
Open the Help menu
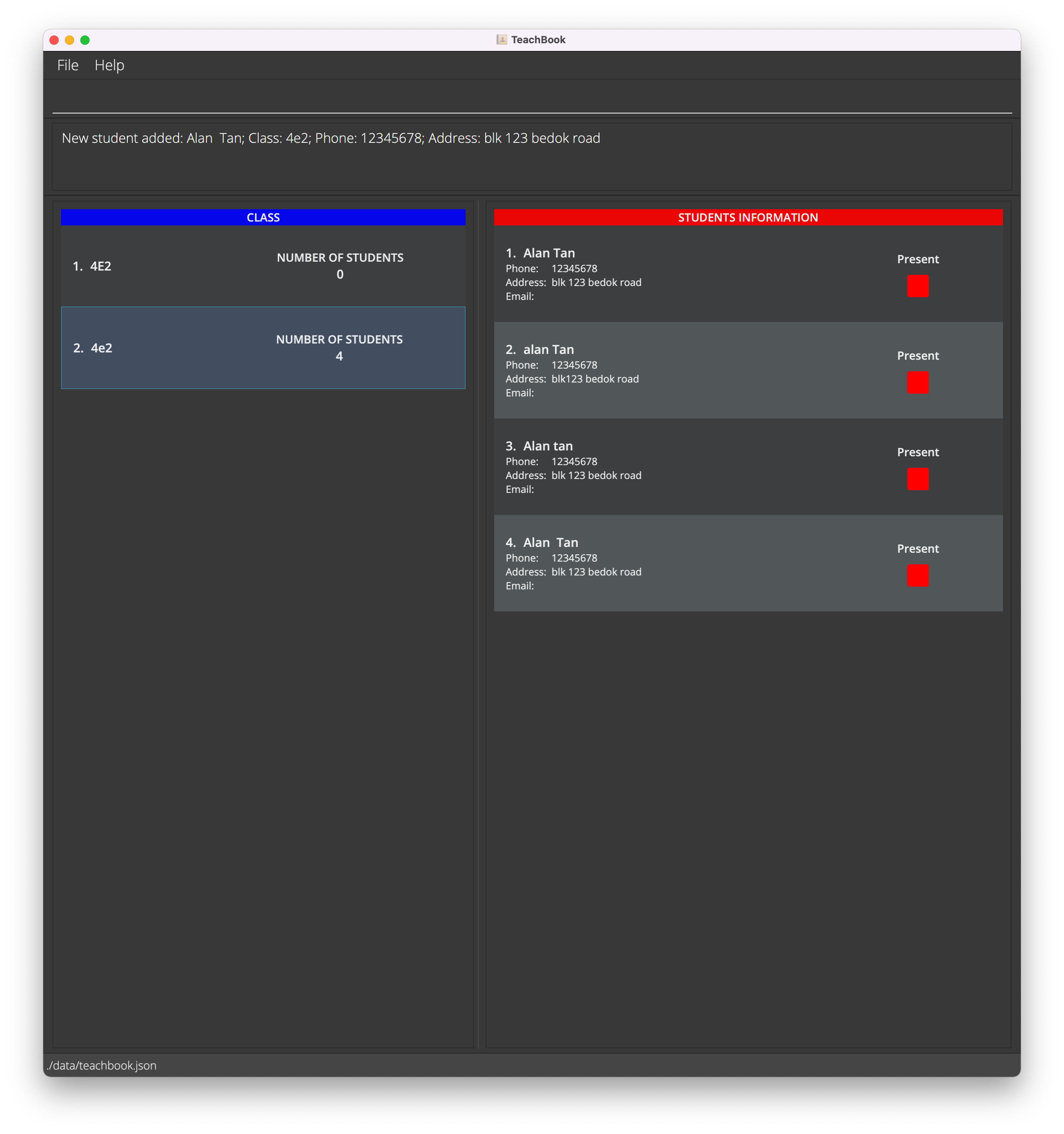(109, 65)
